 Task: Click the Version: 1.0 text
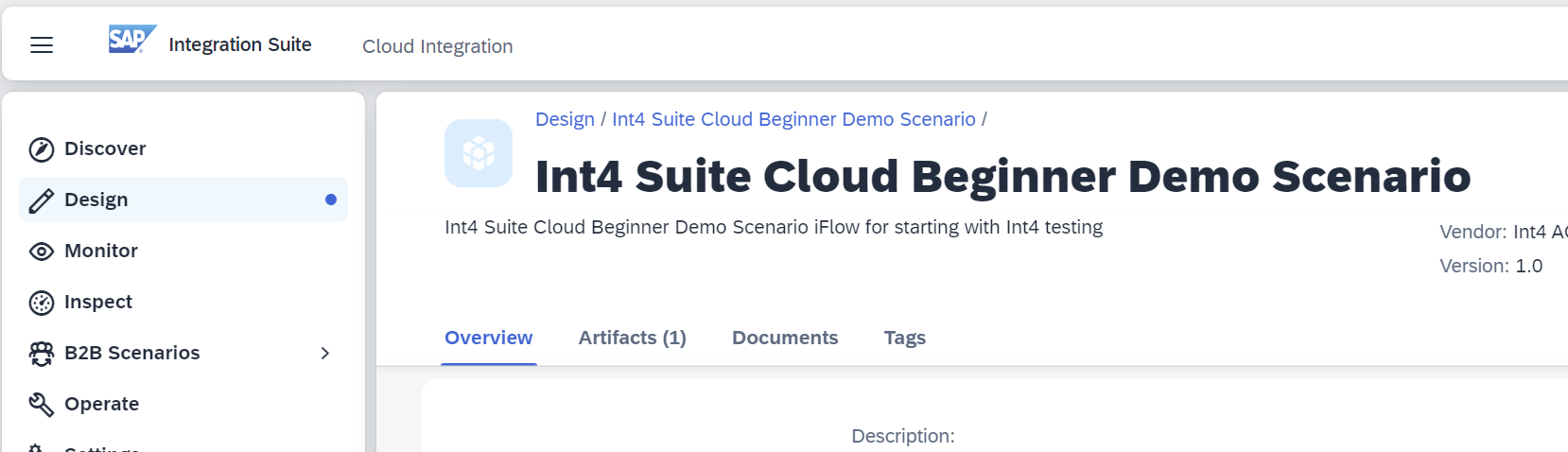1491,266
